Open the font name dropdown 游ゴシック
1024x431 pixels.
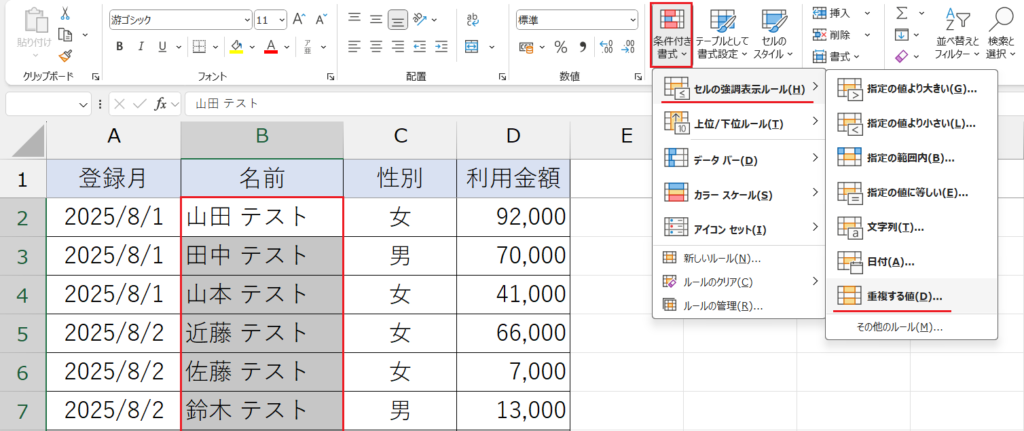coord(246,20)
